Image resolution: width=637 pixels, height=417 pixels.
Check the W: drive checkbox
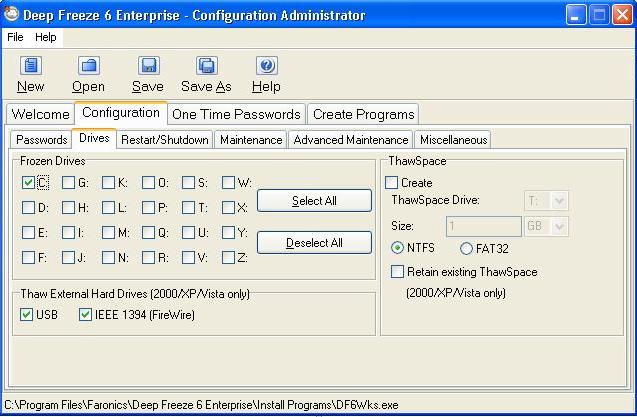(228, 183)
